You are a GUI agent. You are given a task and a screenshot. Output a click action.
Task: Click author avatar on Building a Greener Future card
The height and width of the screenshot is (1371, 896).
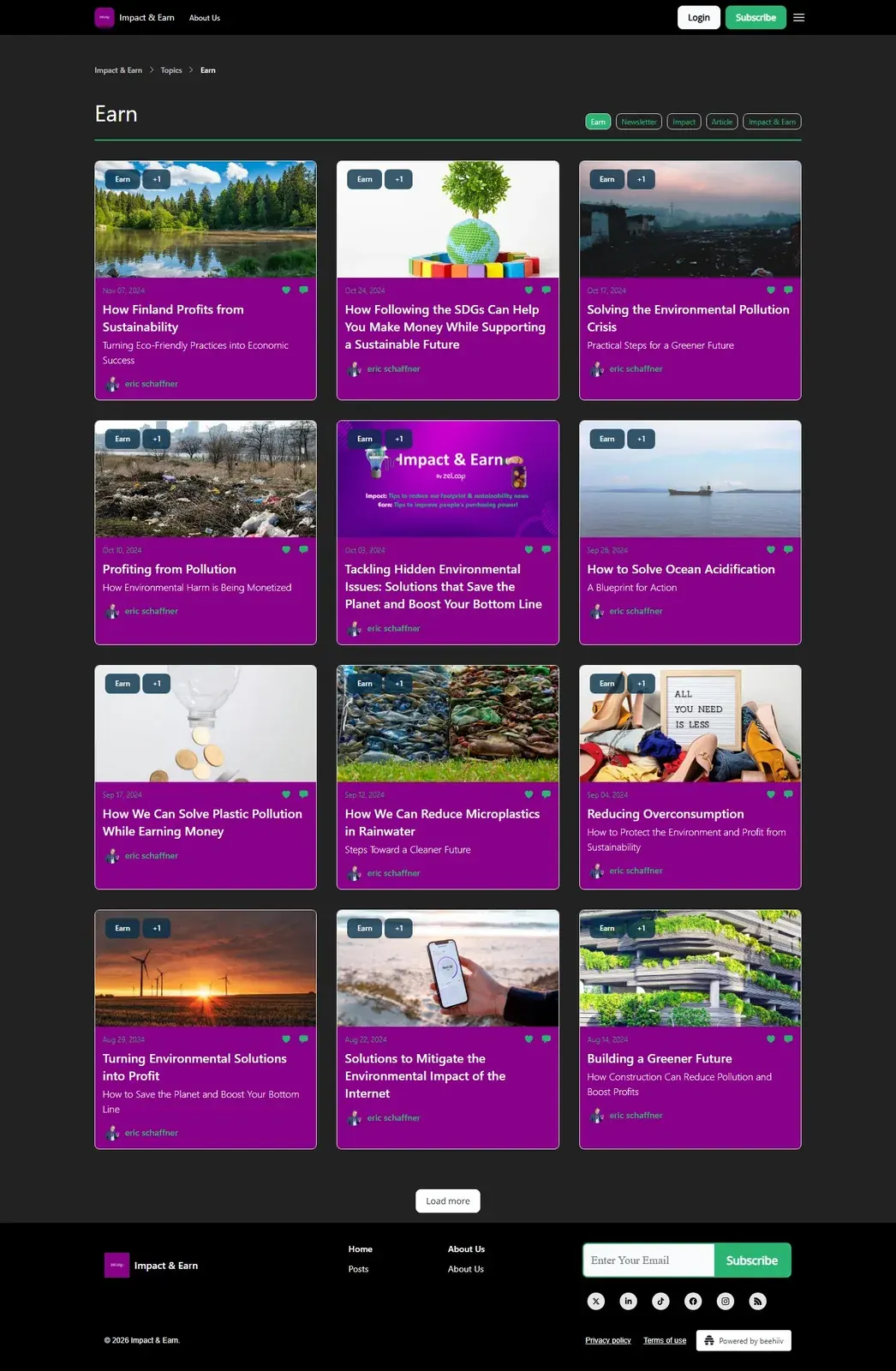(x=597, y=1116)
